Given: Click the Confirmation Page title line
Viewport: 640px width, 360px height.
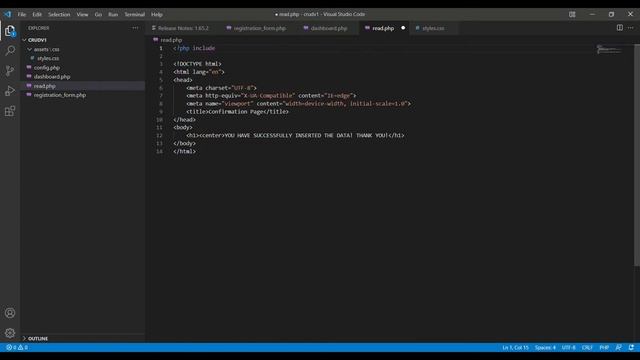Looking at the screenshot, I should point(237,112).
